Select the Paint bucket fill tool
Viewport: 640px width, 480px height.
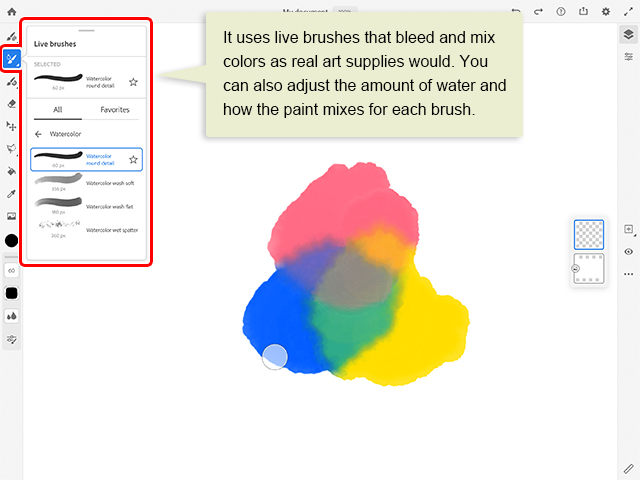click(11, 171)
